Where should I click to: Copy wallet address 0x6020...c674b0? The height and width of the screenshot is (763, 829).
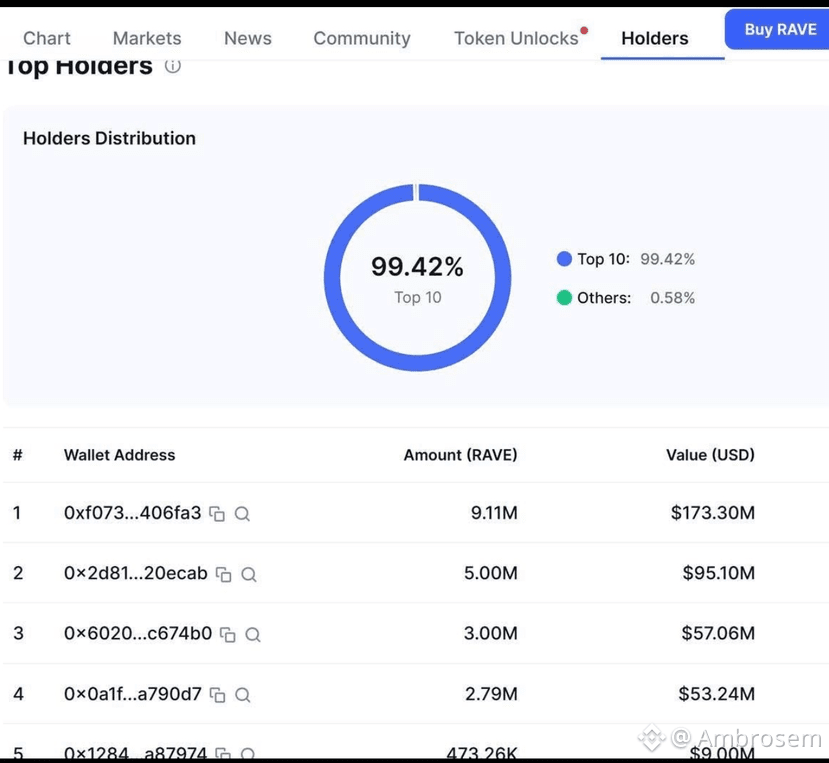click(227, 634)
